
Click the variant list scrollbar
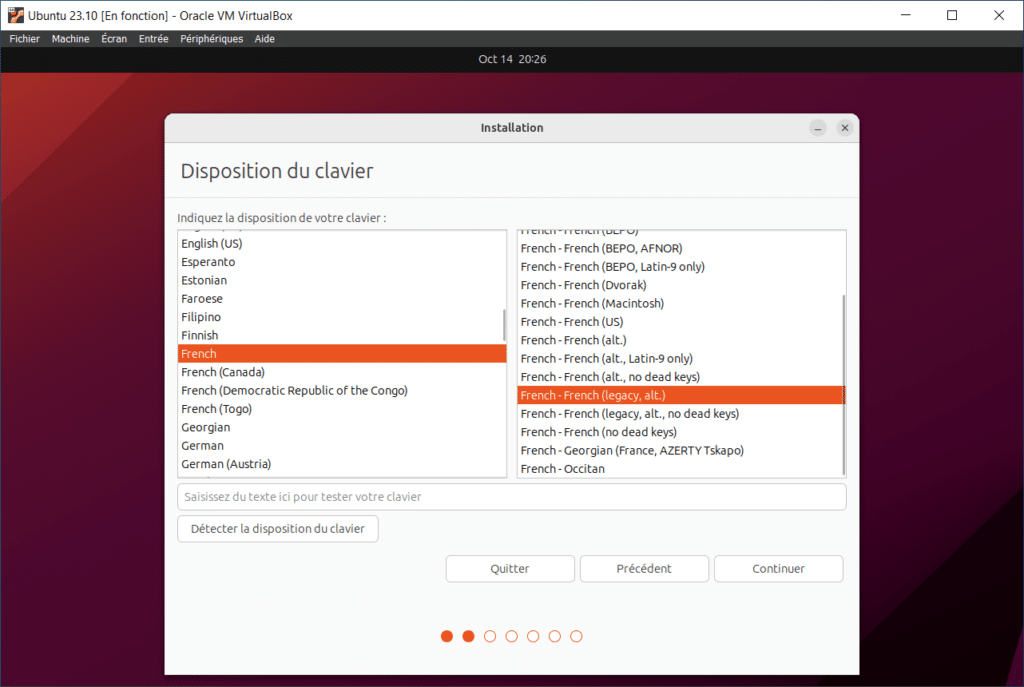pos(844,385)
